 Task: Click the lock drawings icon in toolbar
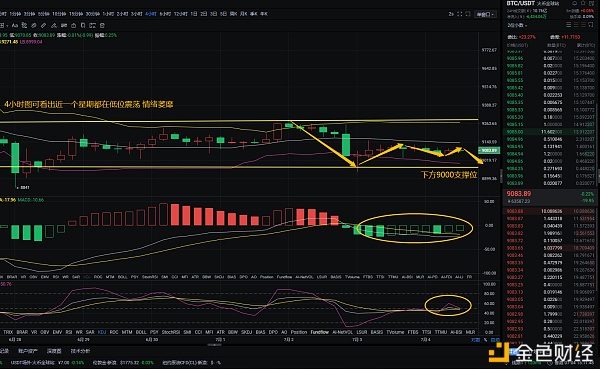pos(73,26)
